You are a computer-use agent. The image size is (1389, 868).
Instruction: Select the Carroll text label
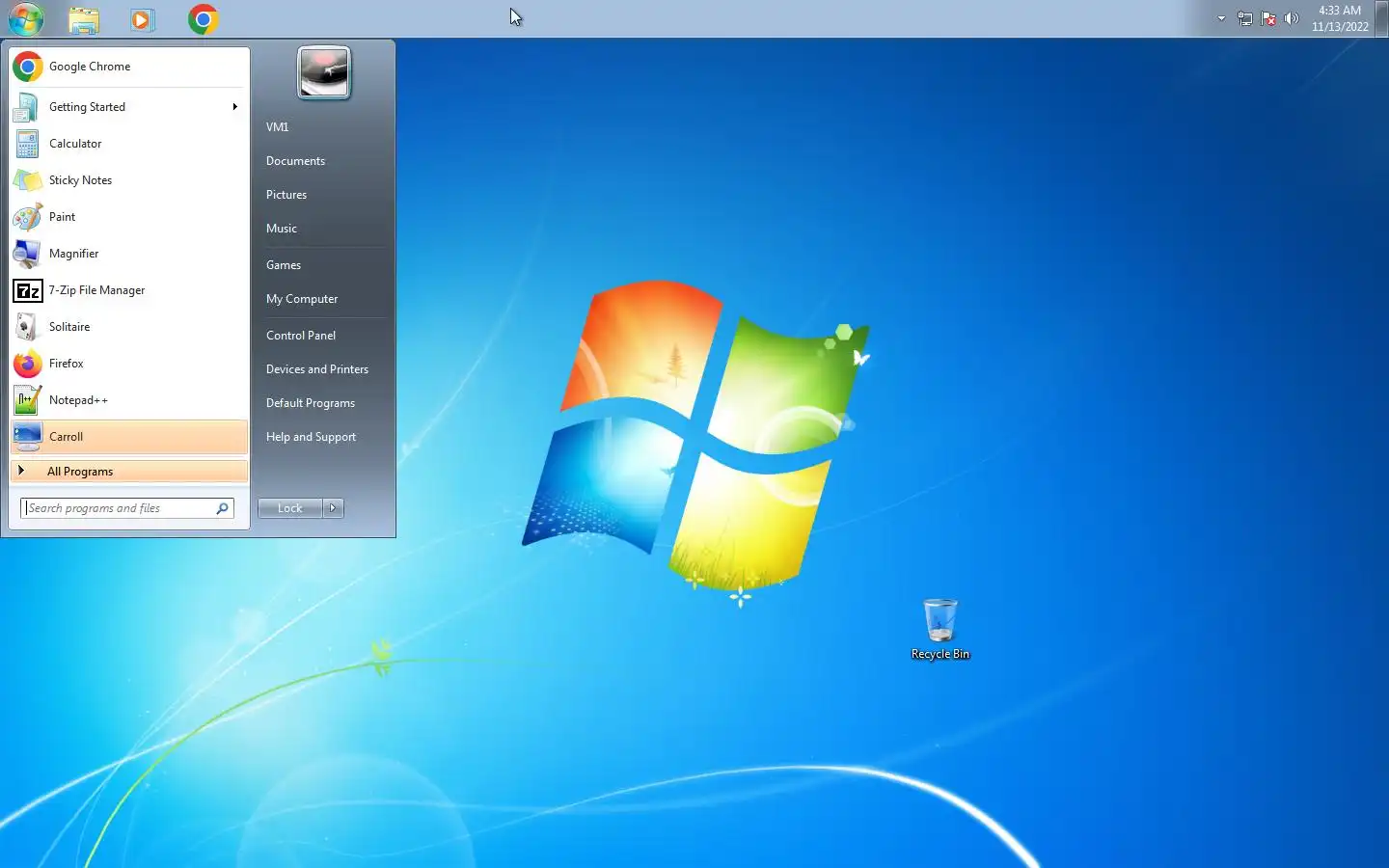click(x=66, y=437)
